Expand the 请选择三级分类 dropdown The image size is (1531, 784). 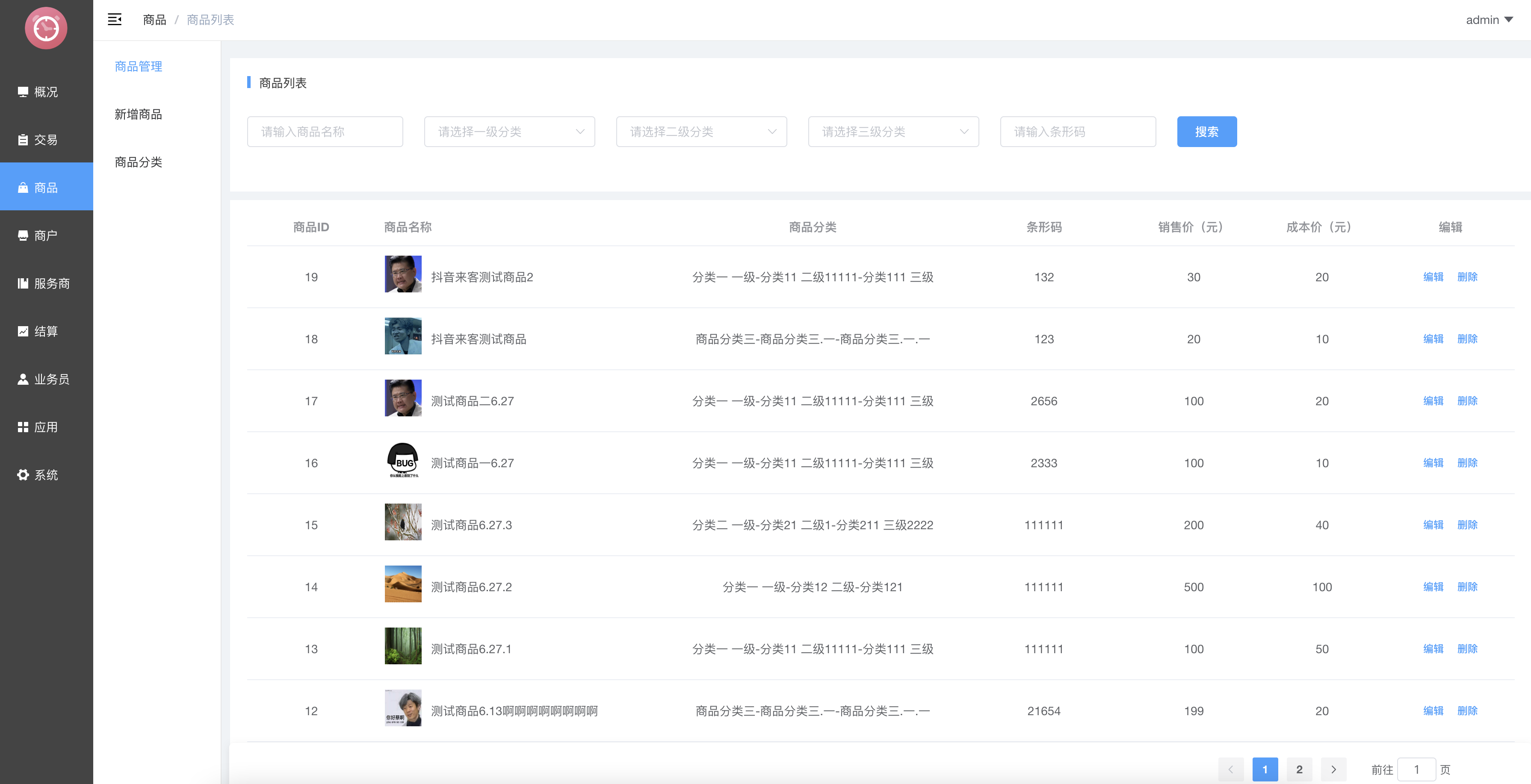point(893,132)
